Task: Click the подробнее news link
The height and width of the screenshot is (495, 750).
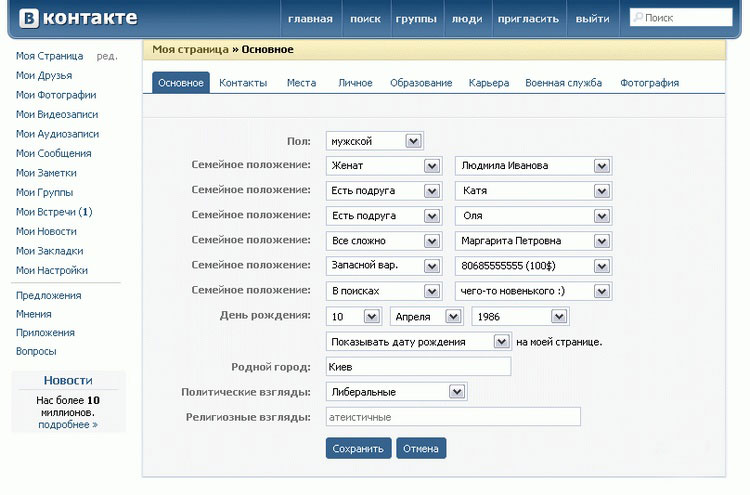Action: (x=68, y=424)
